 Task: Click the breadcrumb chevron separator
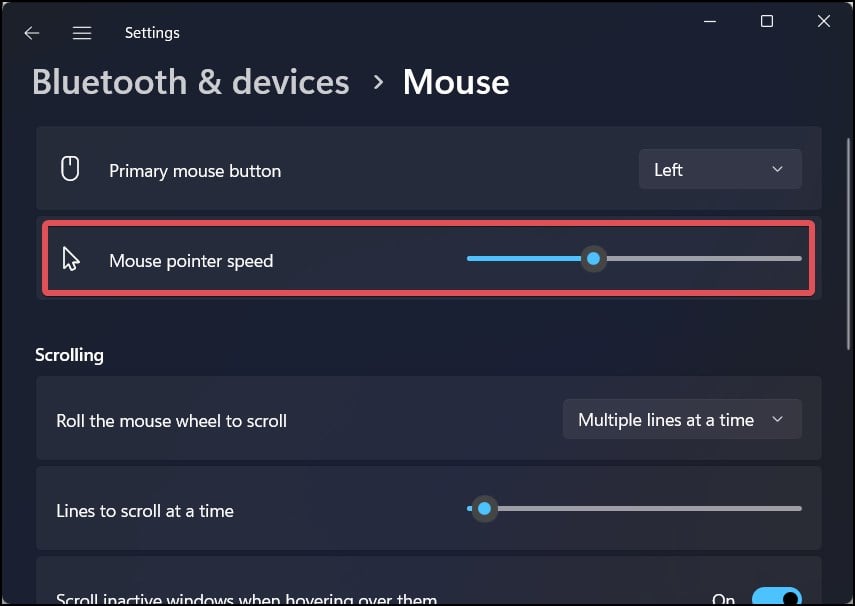378,83
